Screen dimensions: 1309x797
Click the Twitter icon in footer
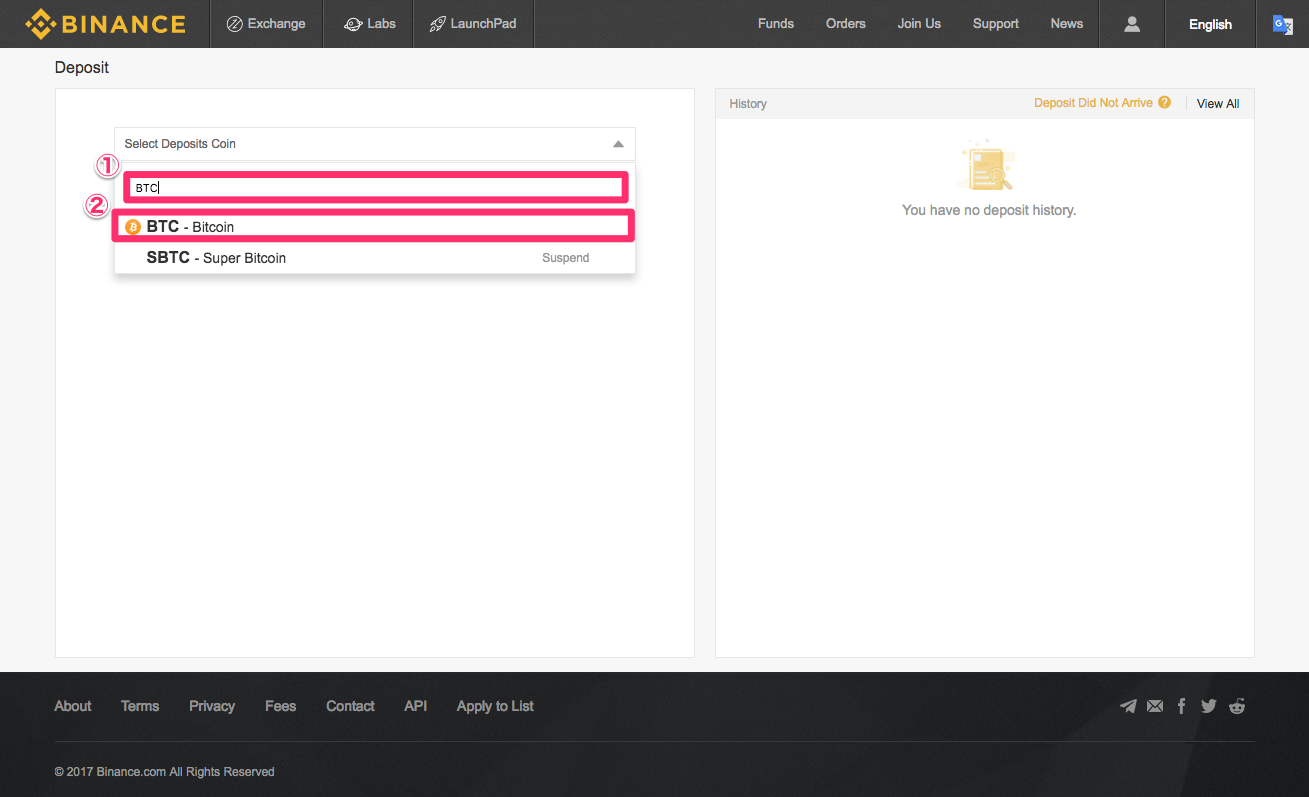pyautogui.click(x=1209, y=706)
